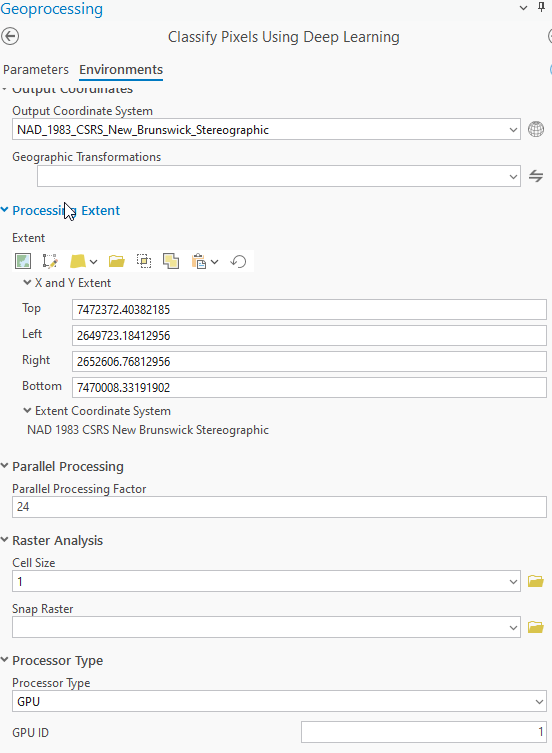This screenshot has width=552, height=753.
Task: Click the geographic transformations swap icon
Action: point(536,176)
